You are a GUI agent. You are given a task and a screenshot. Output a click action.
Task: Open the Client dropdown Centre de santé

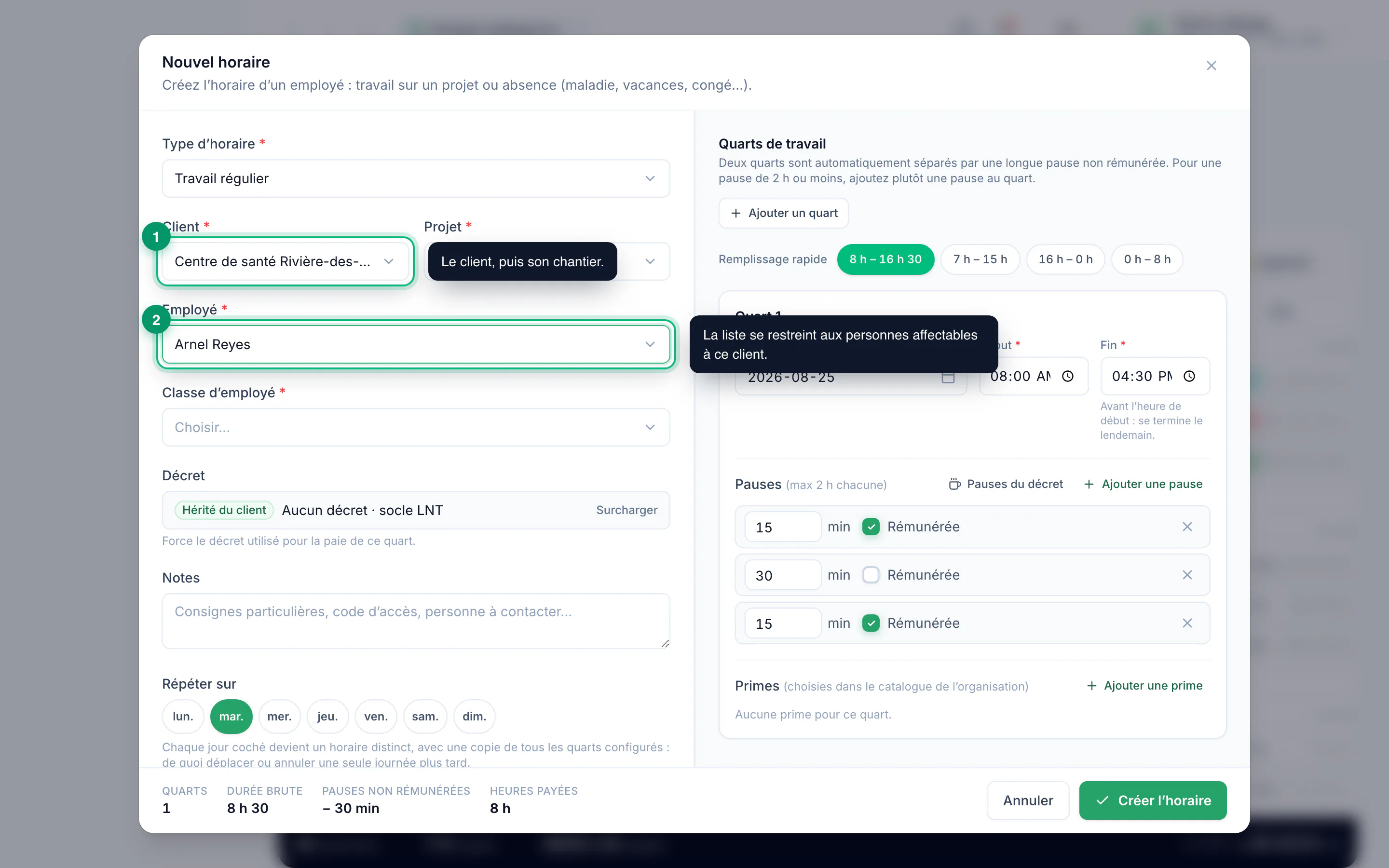[x=285, y=261]
